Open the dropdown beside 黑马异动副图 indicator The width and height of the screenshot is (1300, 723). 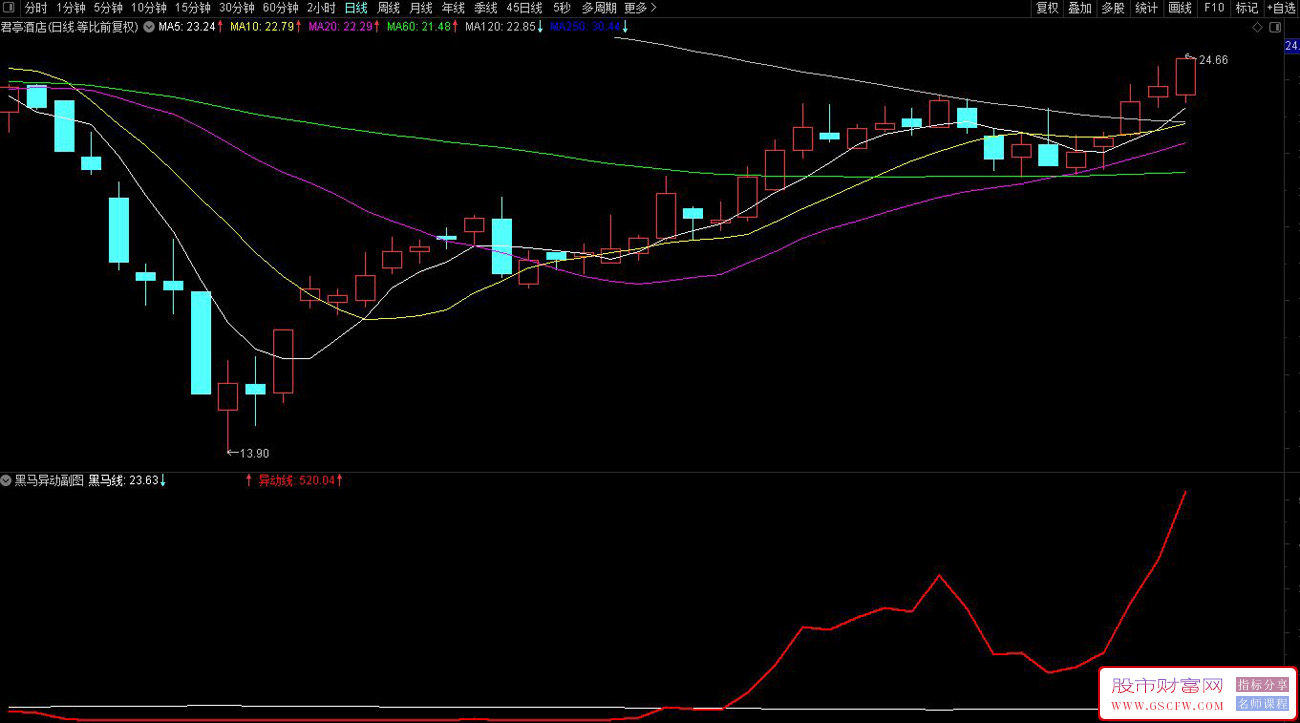(x=7, y=481)
